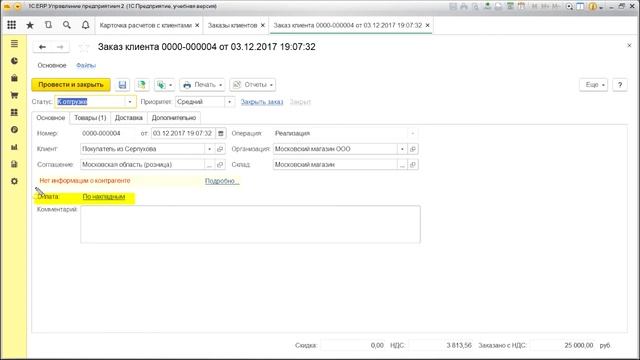This screenshot has width=640, height=360.
Task: Click into Комментарий text area
Action: [250, 224]
